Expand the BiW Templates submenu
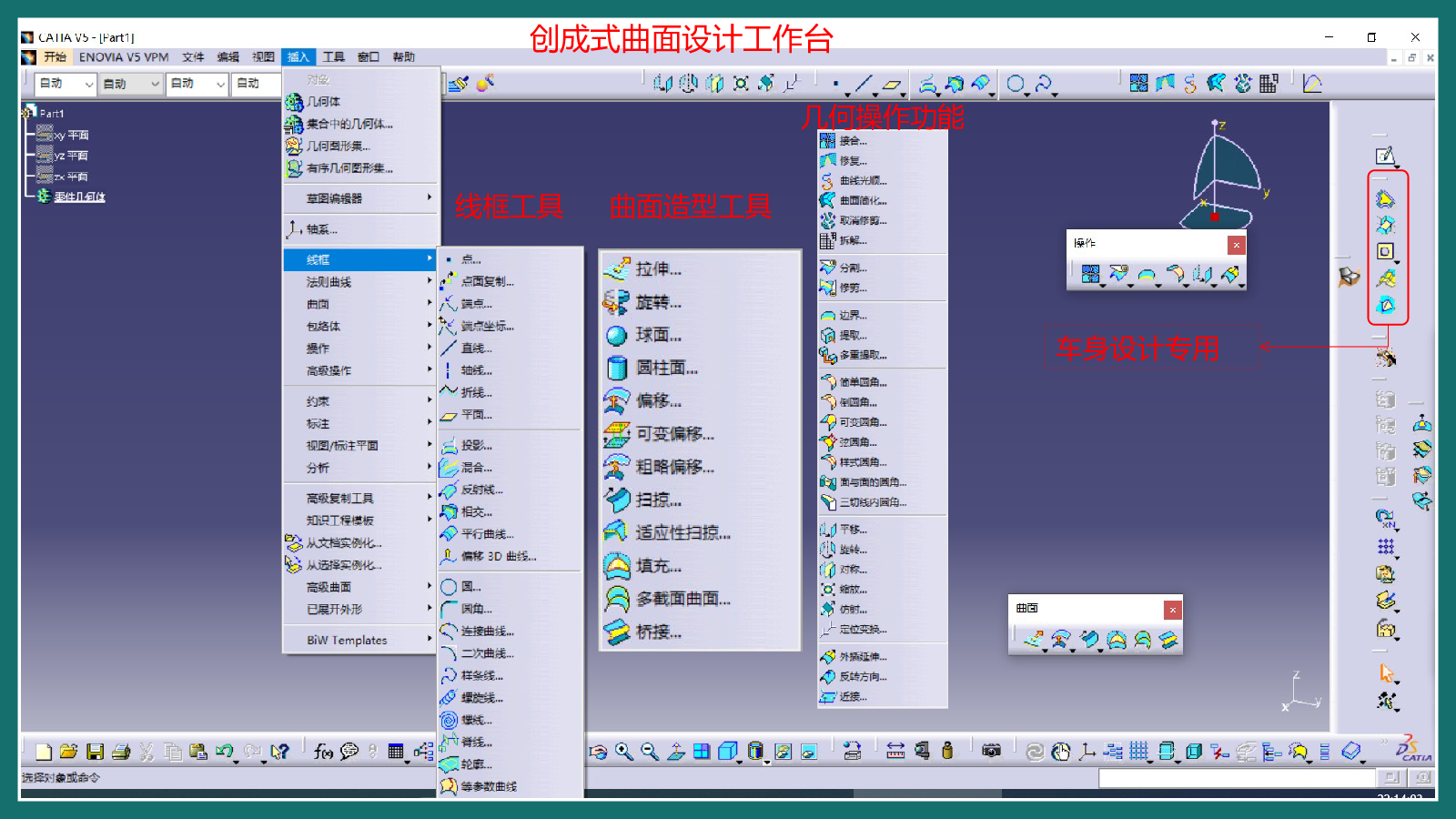1456x819 pixels. 361,641
